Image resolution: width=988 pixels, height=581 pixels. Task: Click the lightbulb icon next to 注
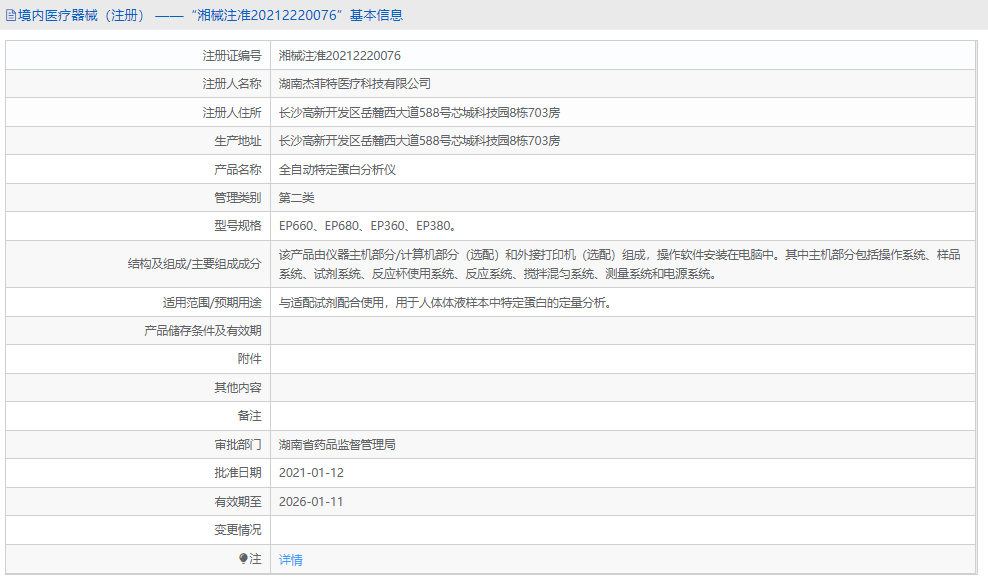pyautogui.click(x=243, y=558)
